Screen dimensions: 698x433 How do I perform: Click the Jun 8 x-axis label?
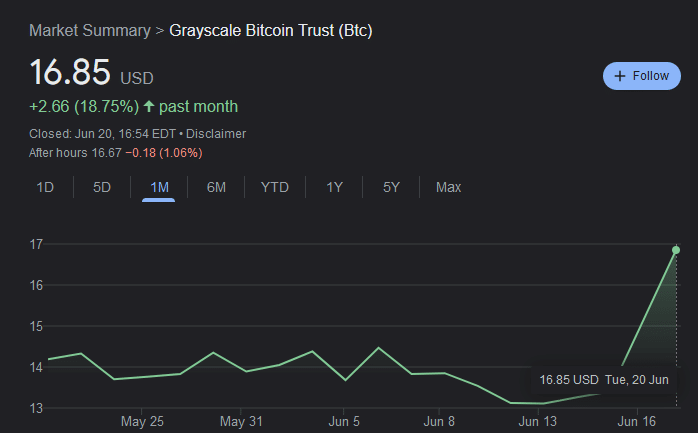(439, 421)
